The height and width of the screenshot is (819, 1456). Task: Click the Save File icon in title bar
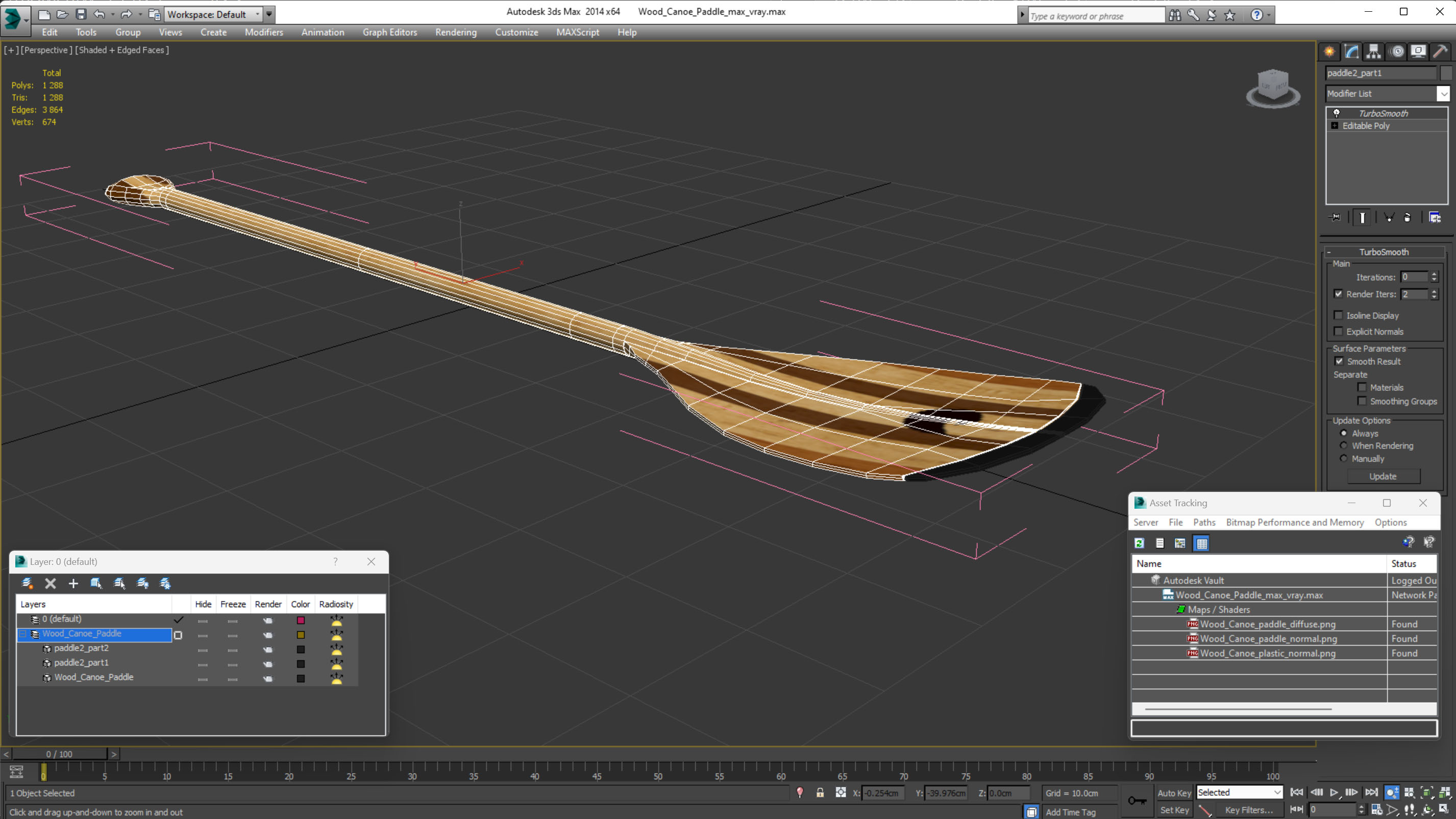[x=81, y=14]
